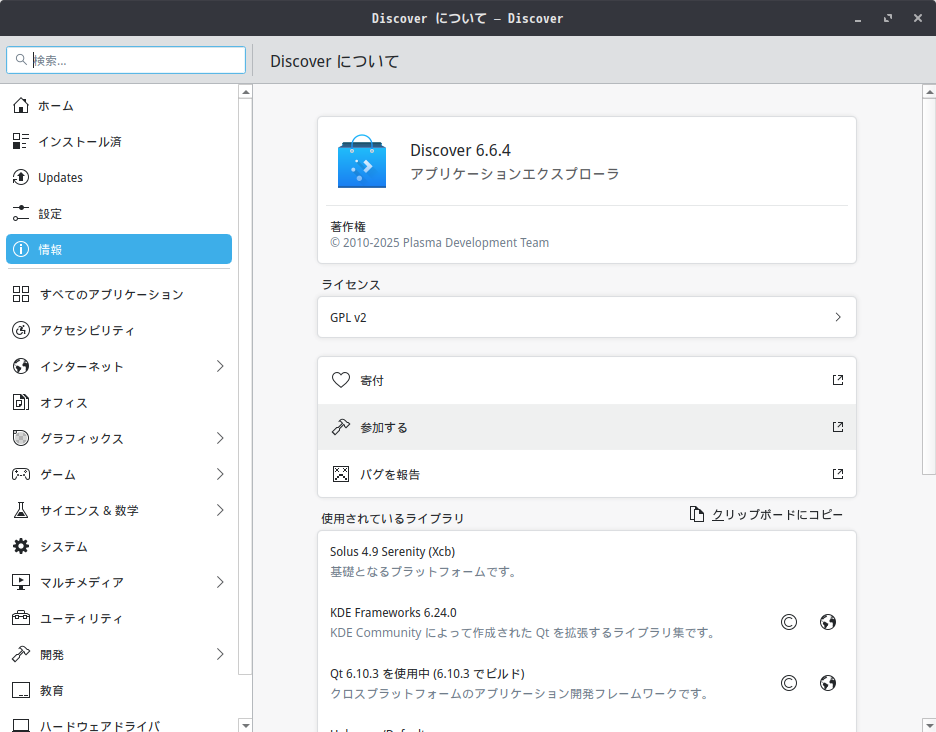The image size is (936, 732).
Task: Click the グラフィックス icon
Action: [21, 438]
